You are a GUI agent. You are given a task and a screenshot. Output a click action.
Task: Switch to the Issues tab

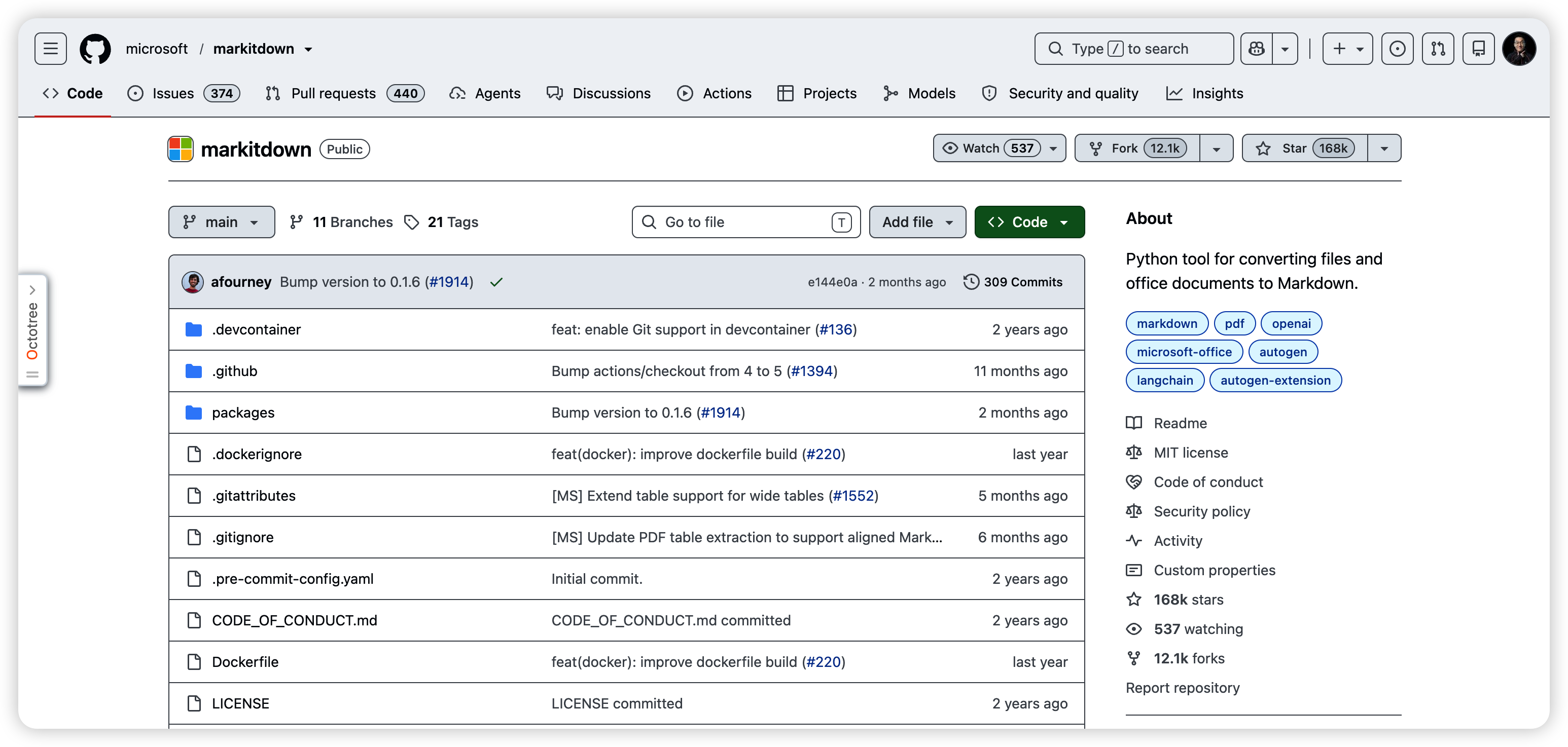183,93
